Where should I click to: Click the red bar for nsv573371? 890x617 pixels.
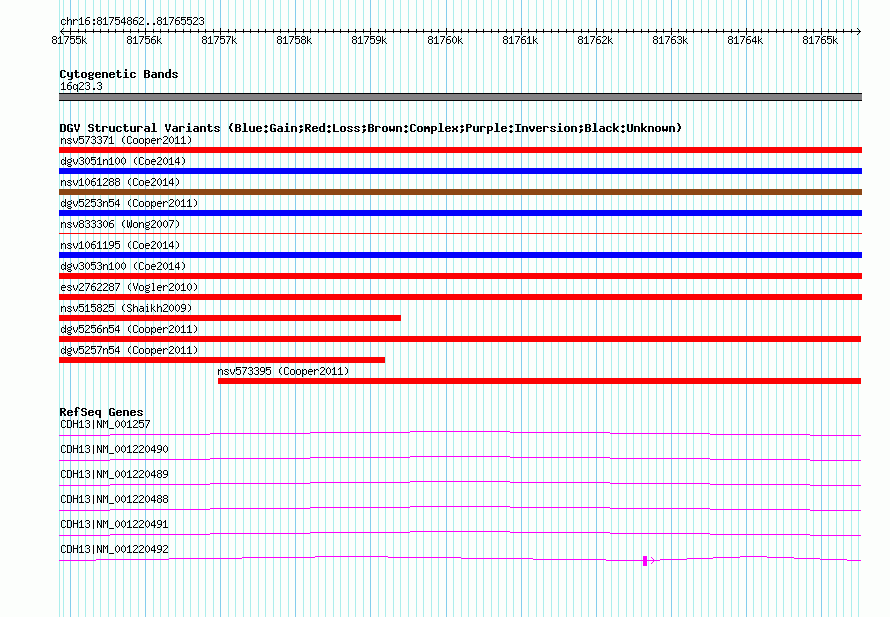pyautogui.click(x=460, y=150)
